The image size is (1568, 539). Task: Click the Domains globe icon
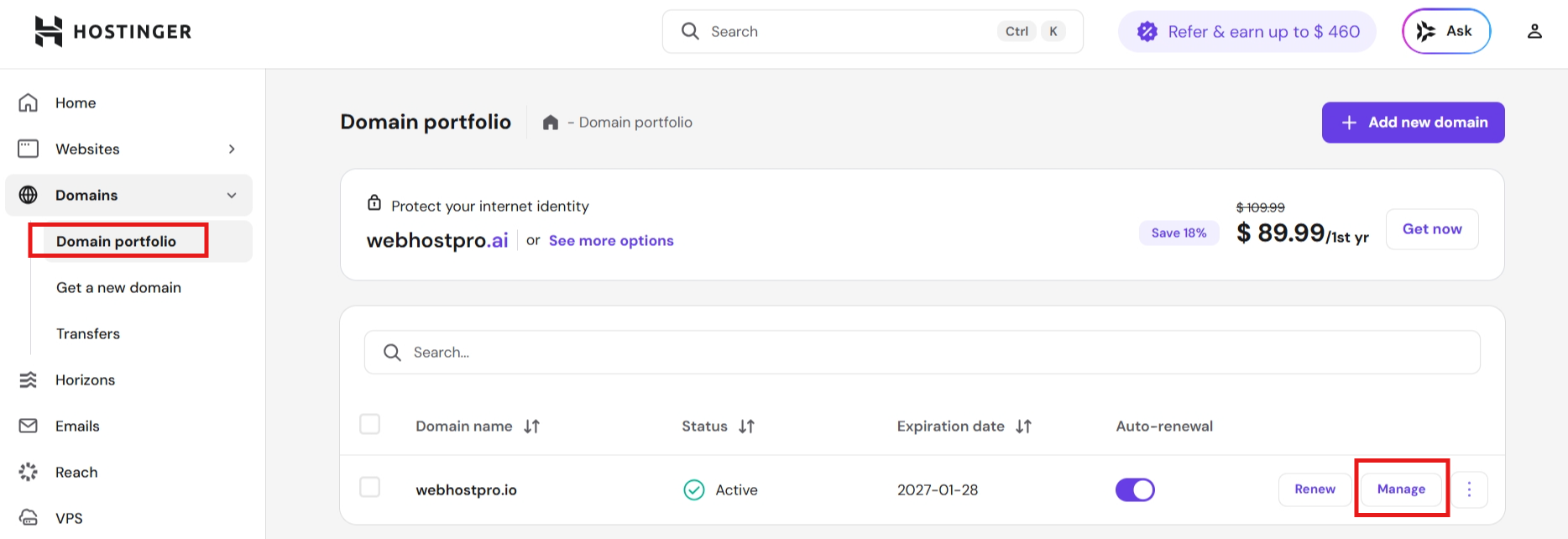[x=28, y=195]
